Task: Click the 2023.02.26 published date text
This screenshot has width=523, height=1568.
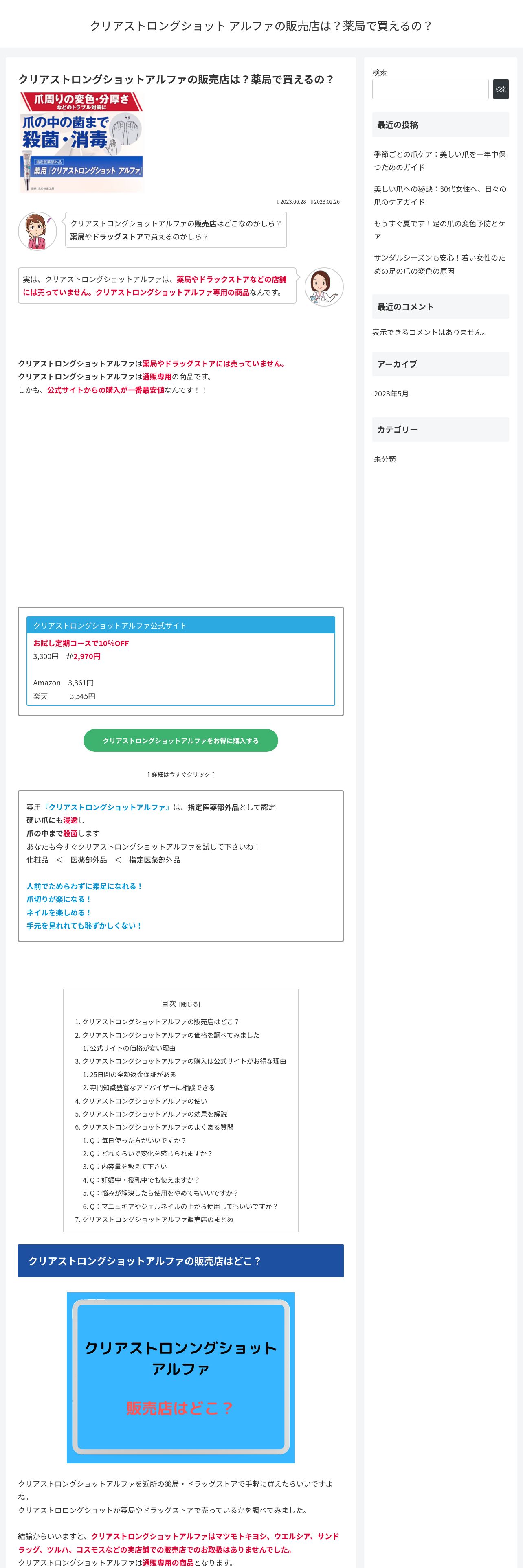Action: [x=326, y=201]
